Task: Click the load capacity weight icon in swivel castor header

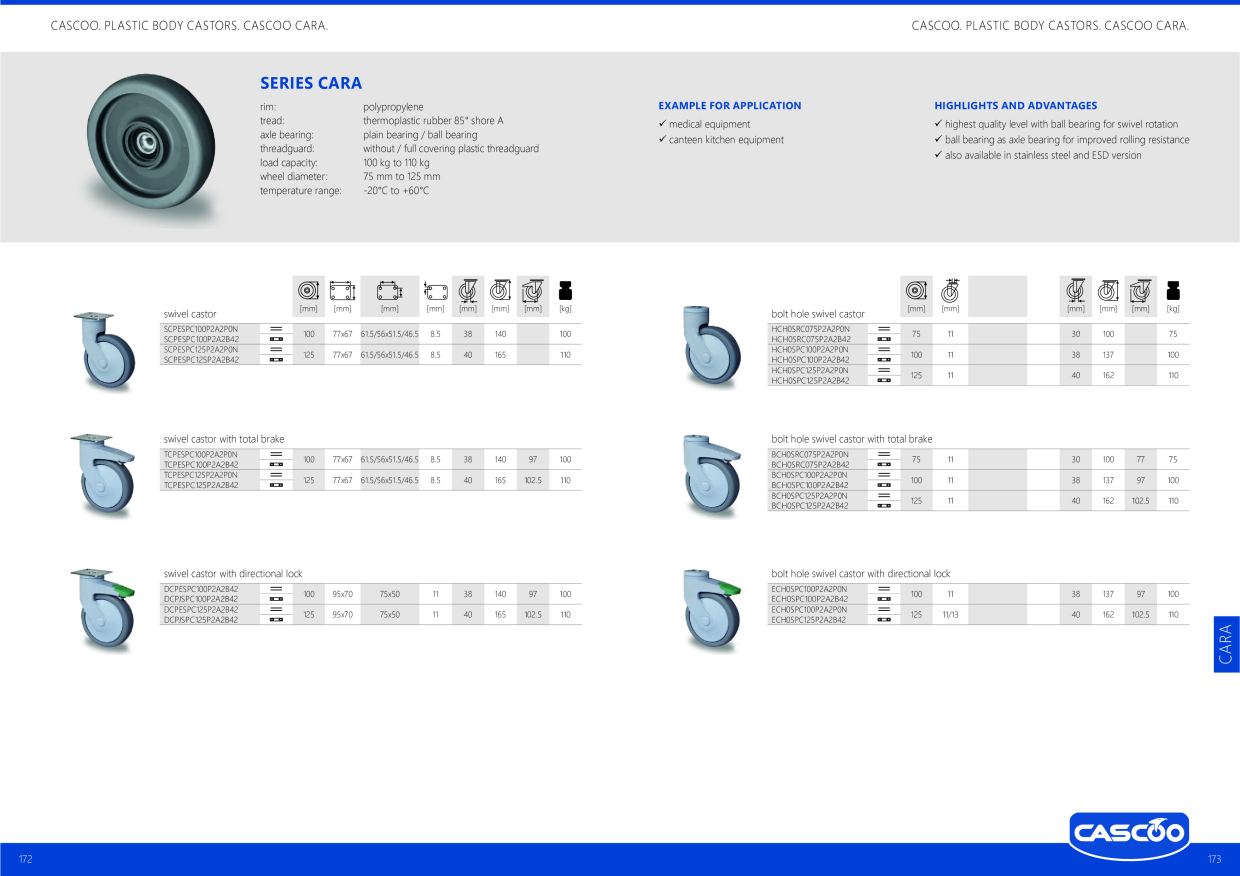Action: coord(565,291)
